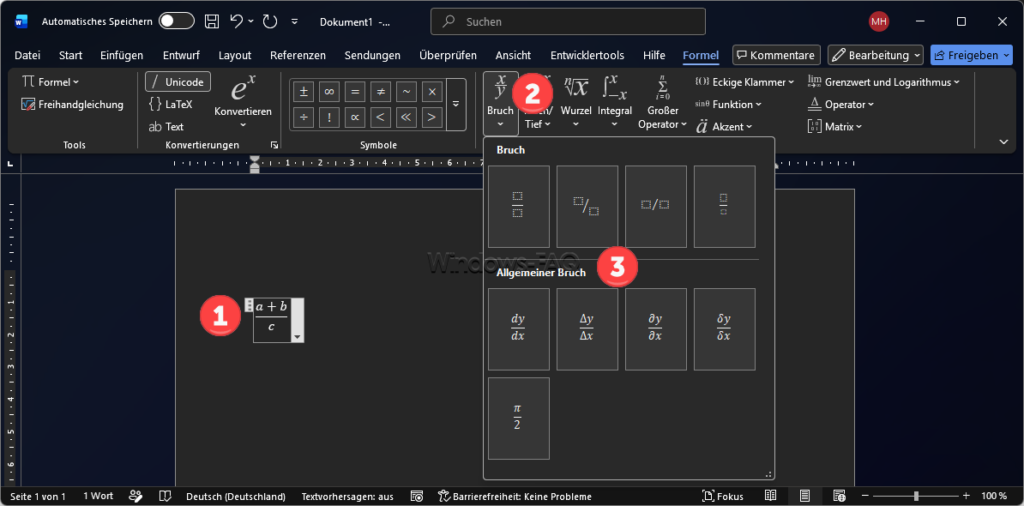Insert the equals symbol
Screen dimensions: 1024x506
(355, 92)
